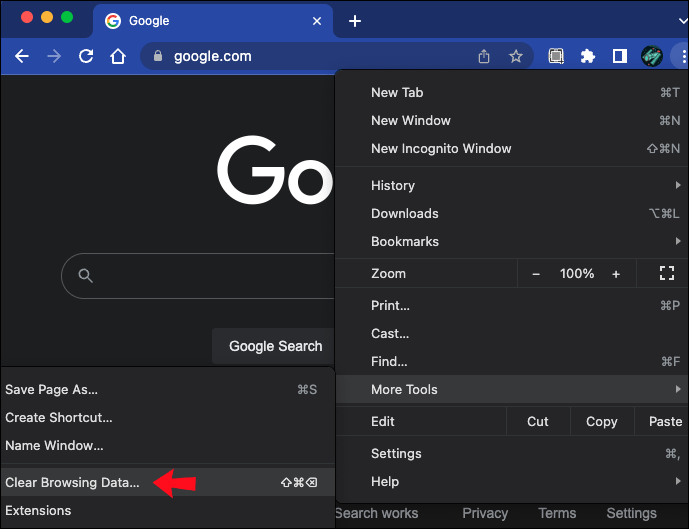Image resolution: width=689 pixels, height=529 pixels.
Task: Click Paste in the Edit row
Action: pyautogui.click(x=662, y=421)
